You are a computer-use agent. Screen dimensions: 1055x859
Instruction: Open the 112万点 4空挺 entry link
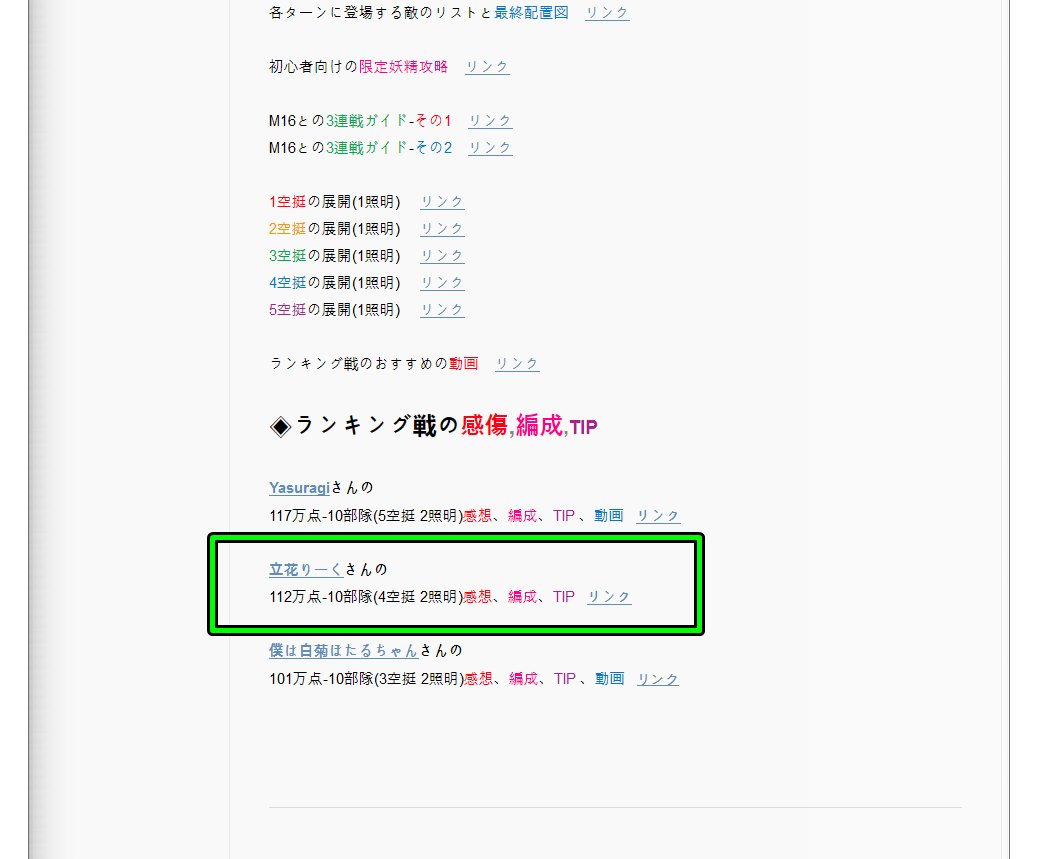609,597
